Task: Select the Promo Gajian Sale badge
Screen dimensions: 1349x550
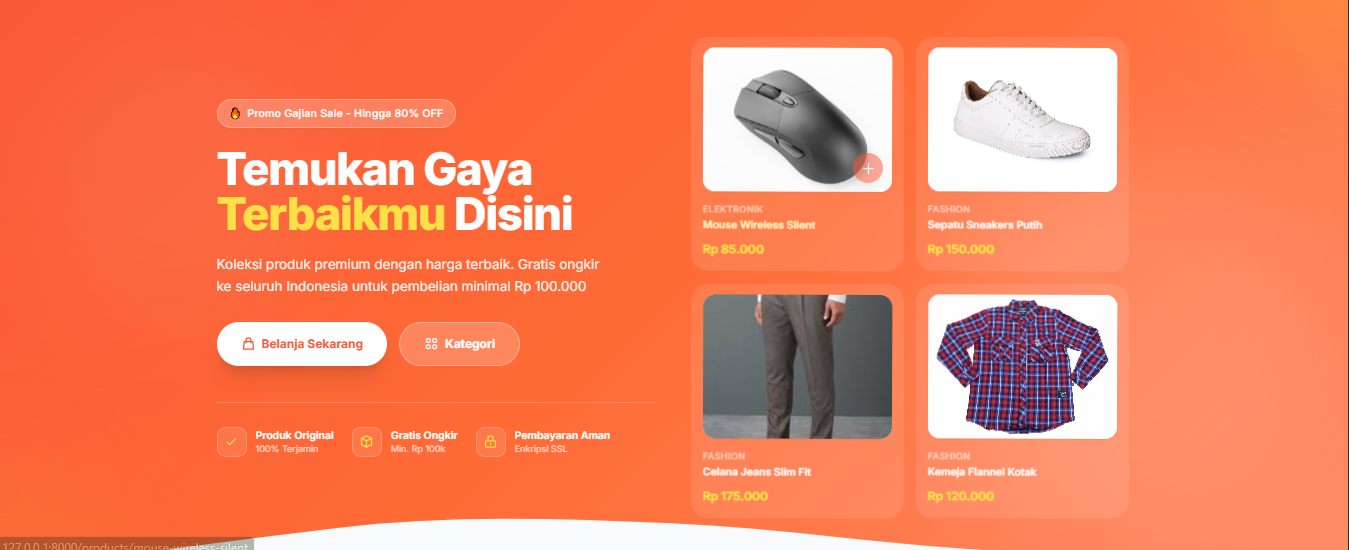Action: coord(336,113)
